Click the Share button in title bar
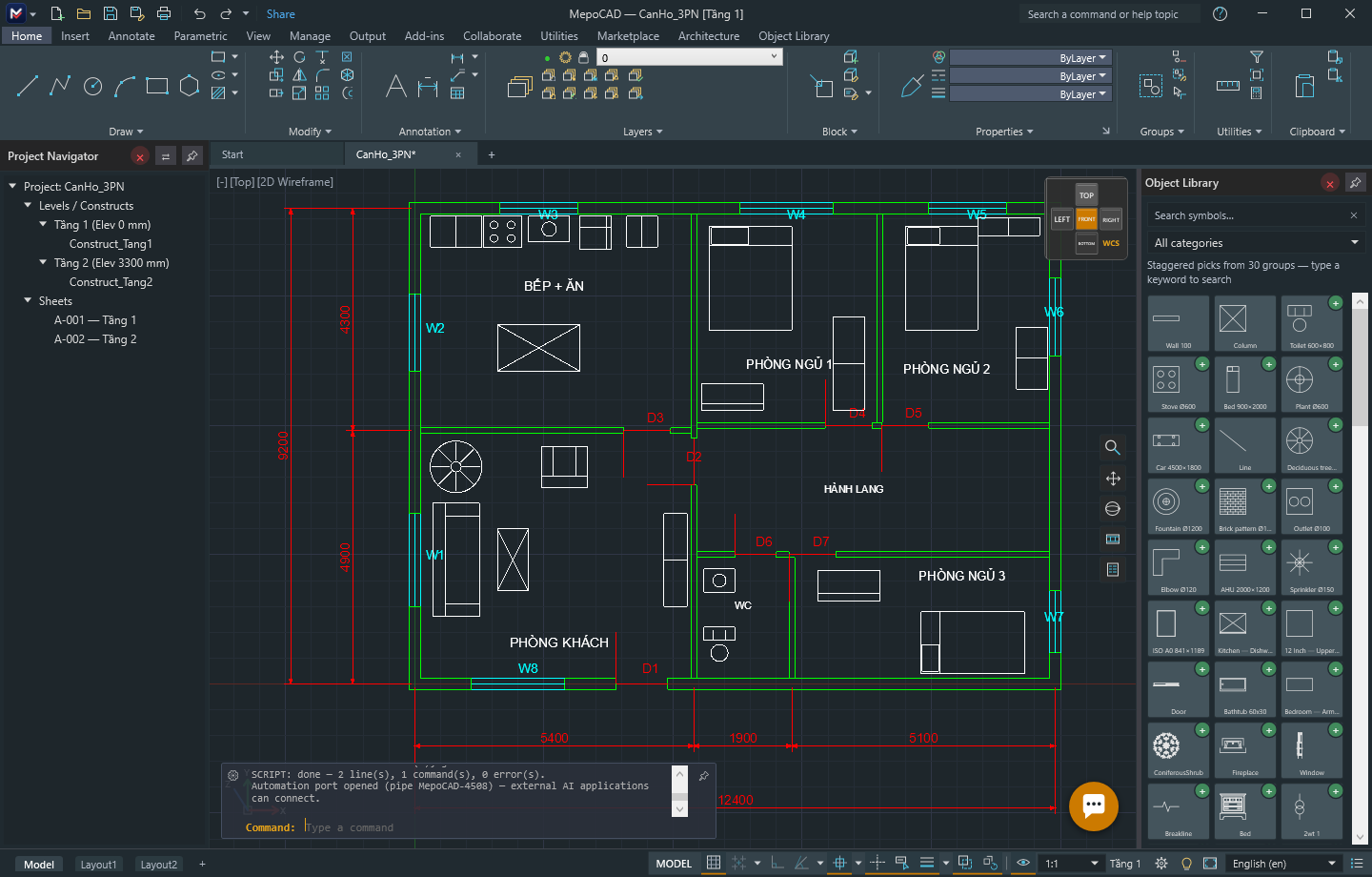Image resolution: width=1372 pixels, height=877 pixels. coord(280,14)
